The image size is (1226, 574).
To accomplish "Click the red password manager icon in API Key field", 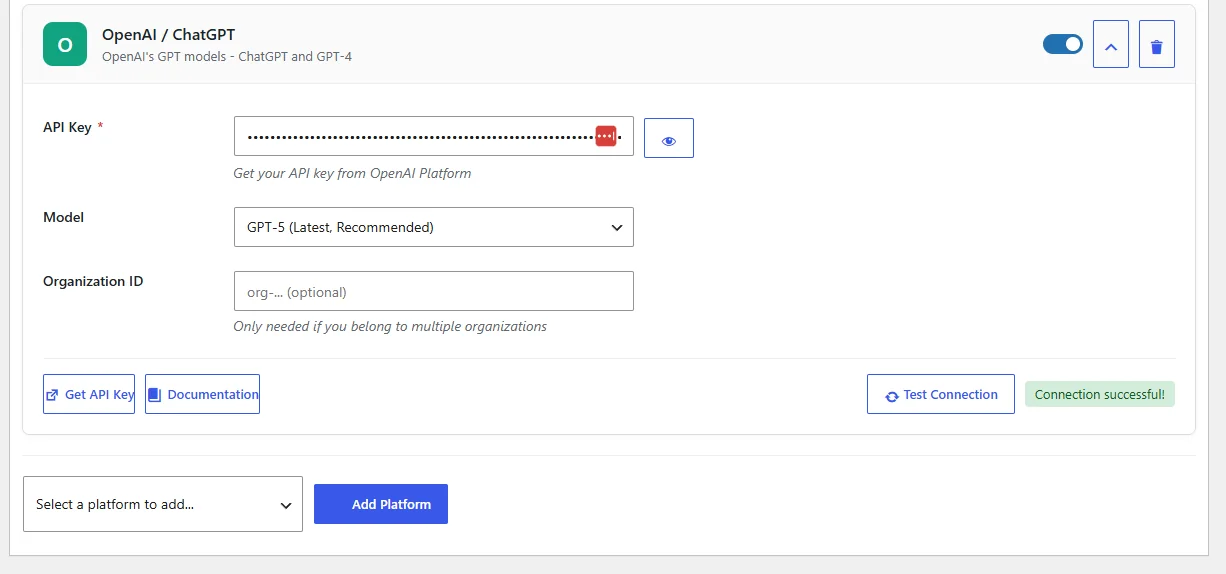I will (x=606, y=136).
